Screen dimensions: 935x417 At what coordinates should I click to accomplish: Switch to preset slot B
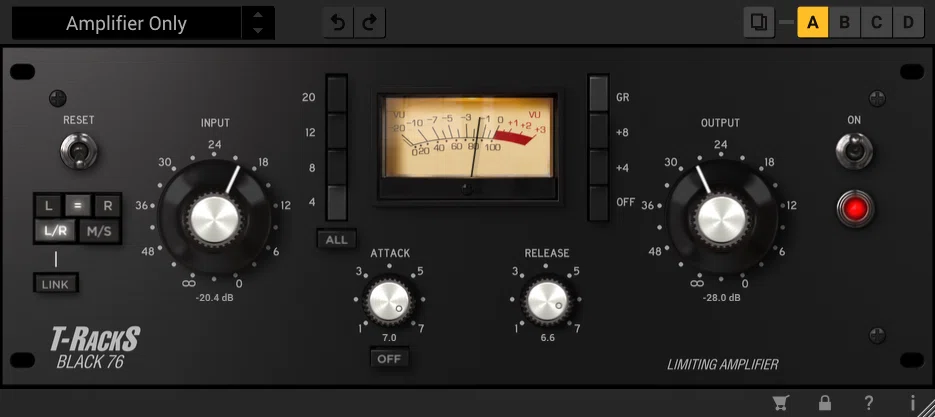[x=844, y=23]
